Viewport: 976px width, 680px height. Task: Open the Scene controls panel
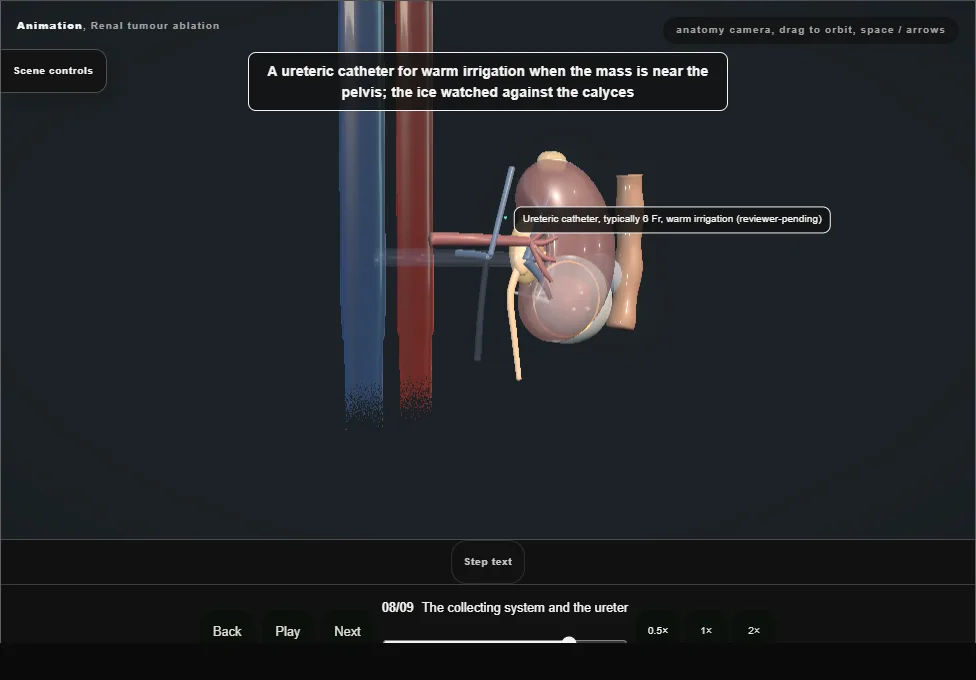pyautogui.click(x=54, y=71)
